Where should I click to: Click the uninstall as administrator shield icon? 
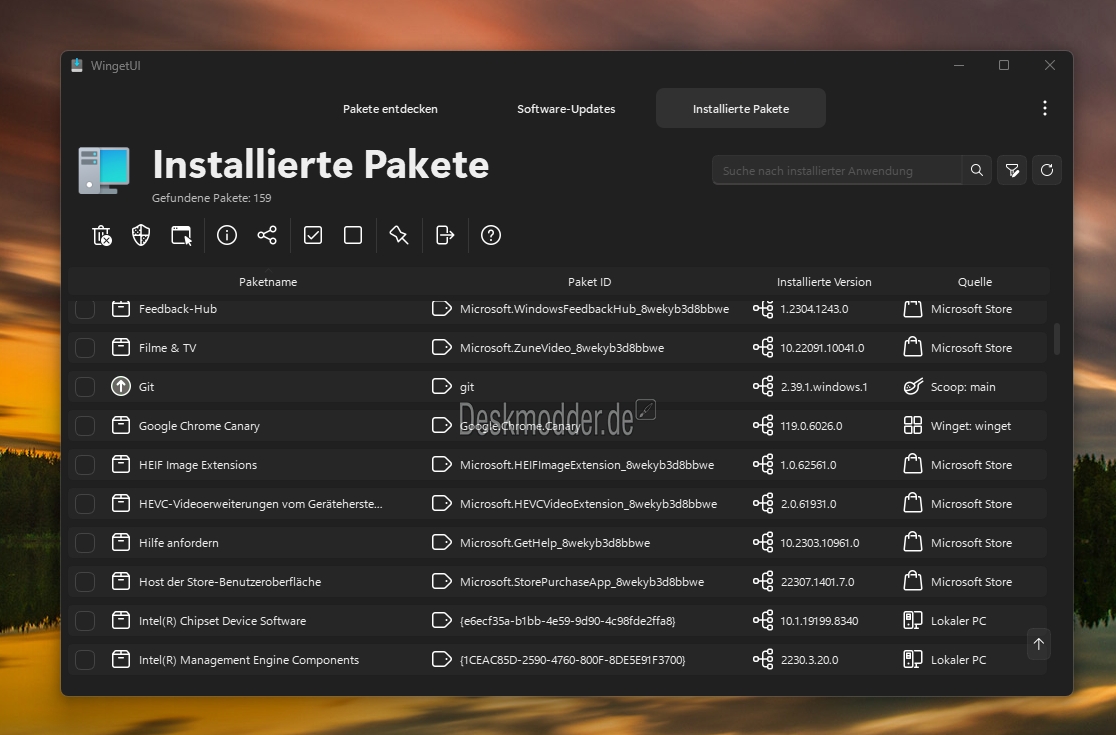[141, 235]
